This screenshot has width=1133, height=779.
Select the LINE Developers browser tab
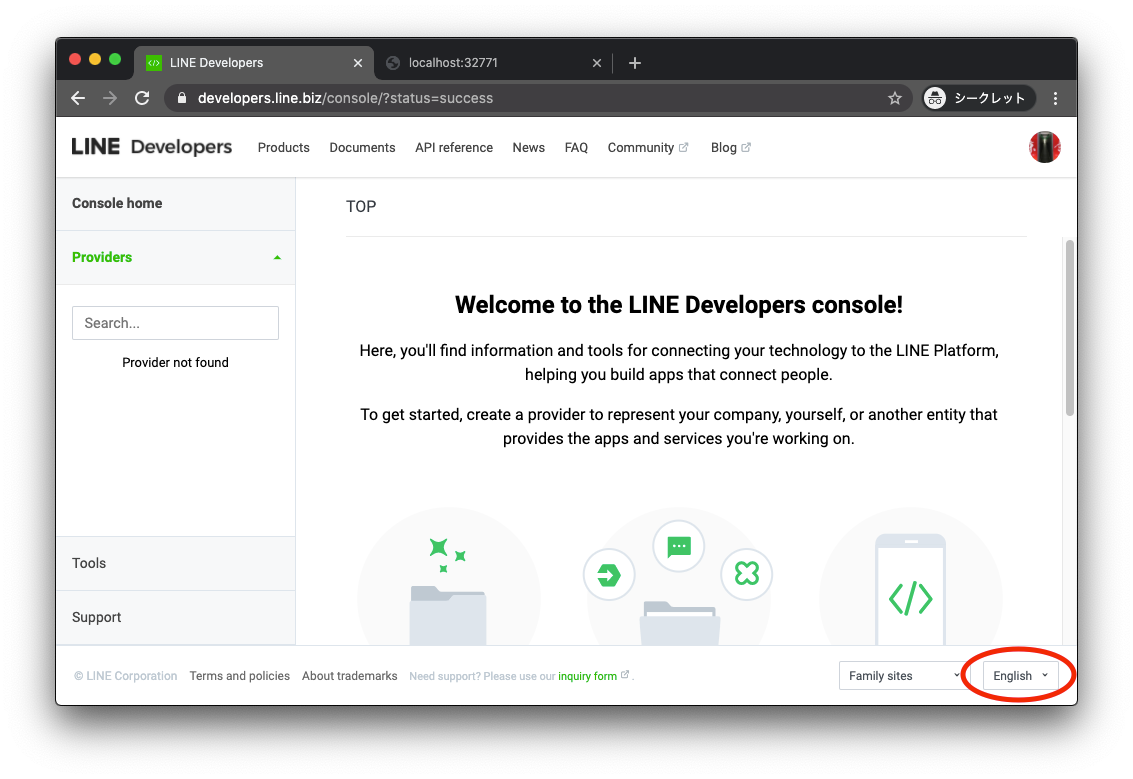point(254,63)
